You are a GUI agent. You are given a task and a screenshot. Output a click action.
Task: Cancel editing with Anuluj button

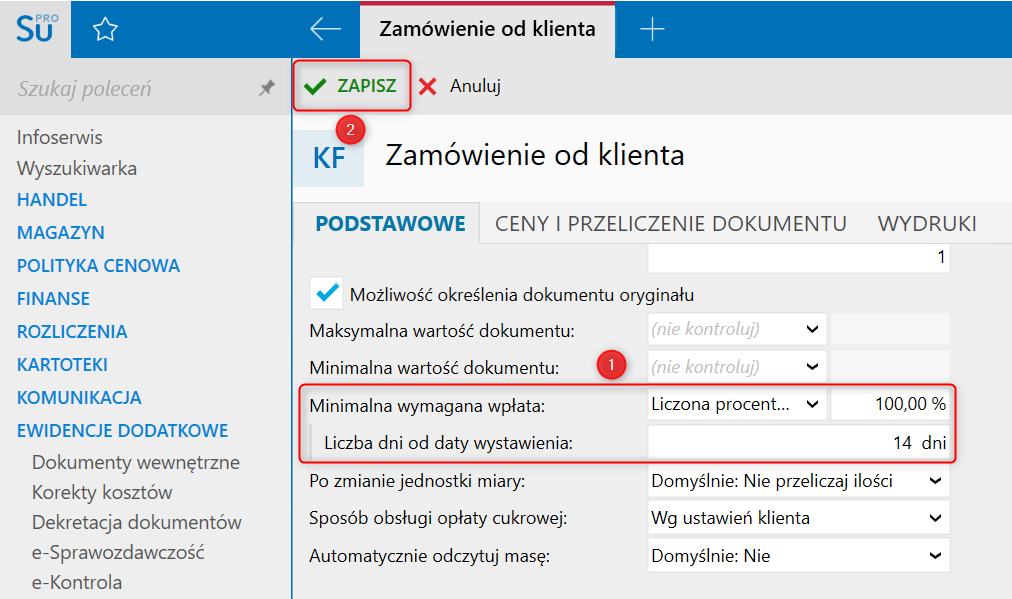[460, 86]
